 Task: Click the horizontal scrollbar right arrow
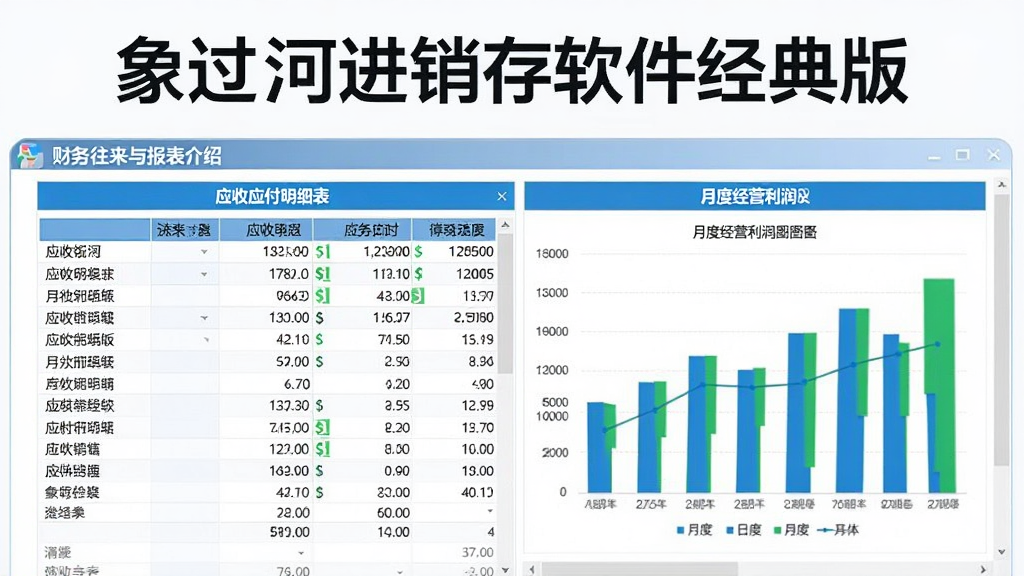pos(983,570)
